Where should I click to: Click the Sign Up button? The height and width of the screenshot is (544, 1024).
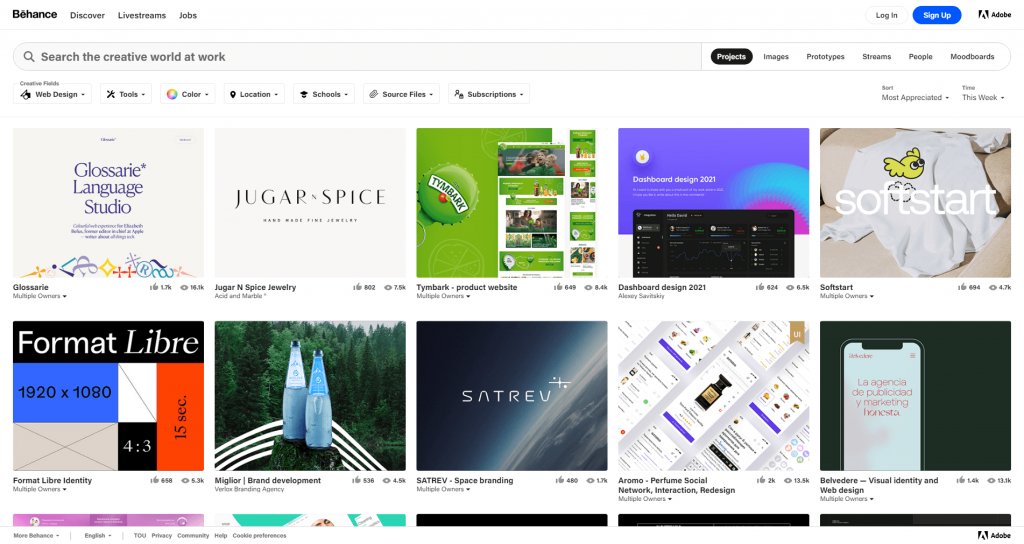(937, 15)
